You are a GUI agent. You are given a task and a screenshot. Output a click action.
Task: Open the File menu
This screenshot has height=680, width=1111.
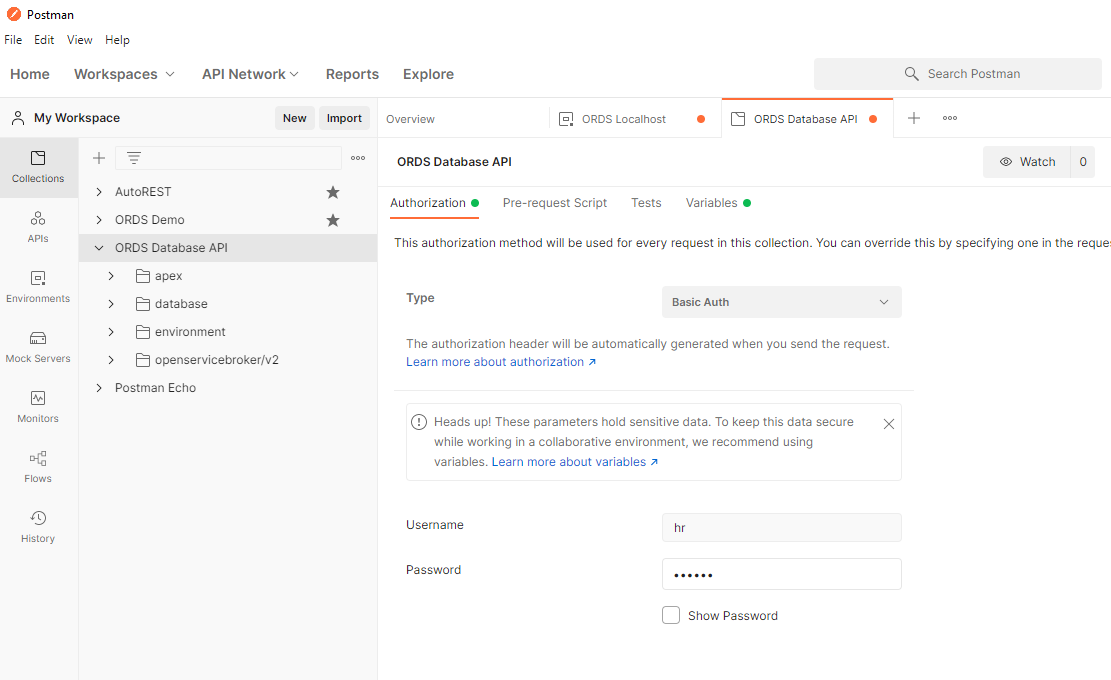tap(13, 40)
